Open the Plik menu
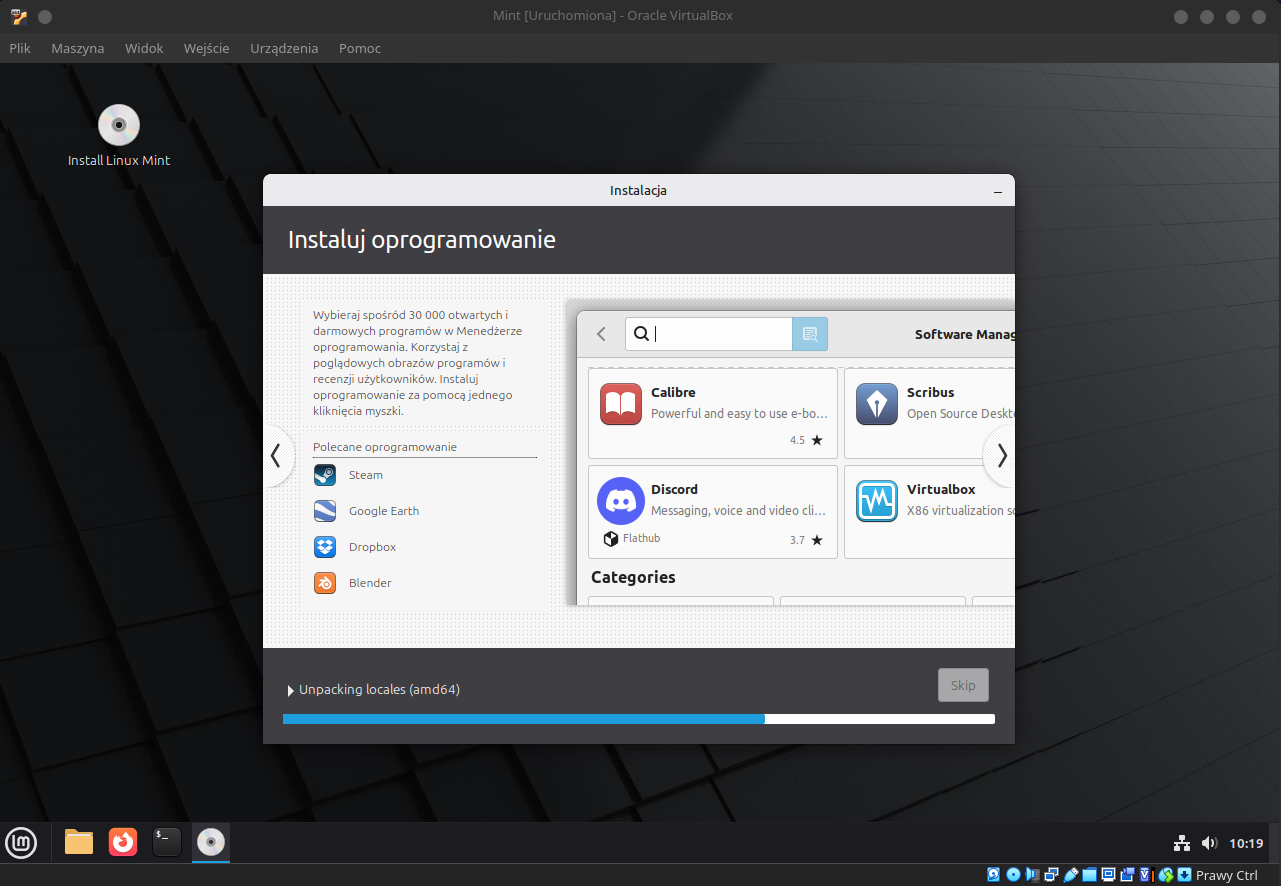 coord(20,48)
